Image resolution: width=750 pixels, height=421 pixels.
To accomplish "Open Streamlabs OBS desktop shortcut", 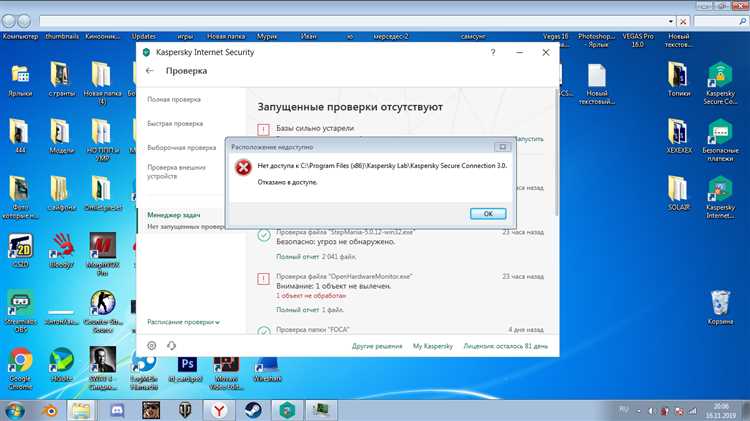I will pos(20,311).
